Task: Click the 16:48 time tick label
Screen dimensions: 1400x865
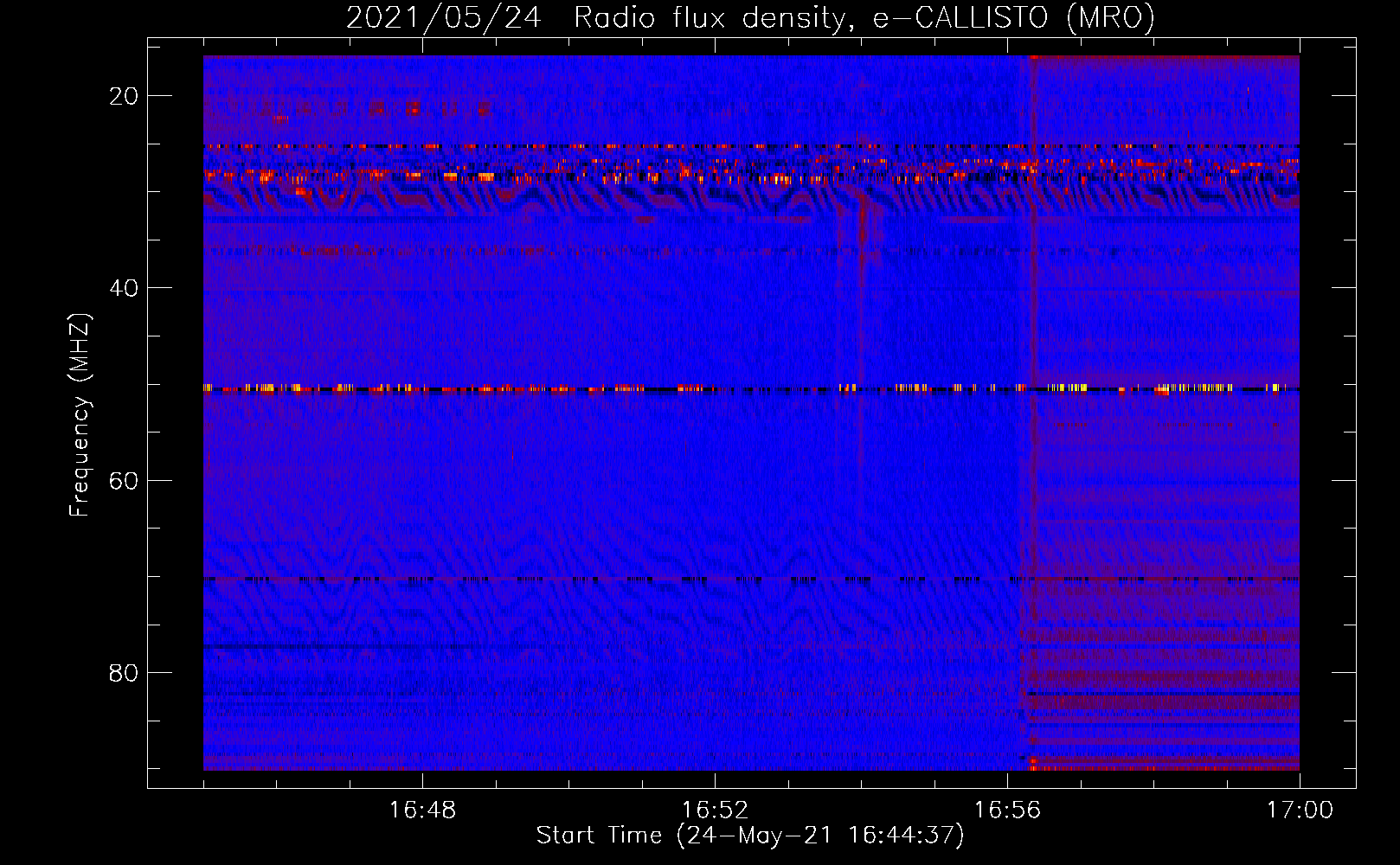Action: [422, 811]
